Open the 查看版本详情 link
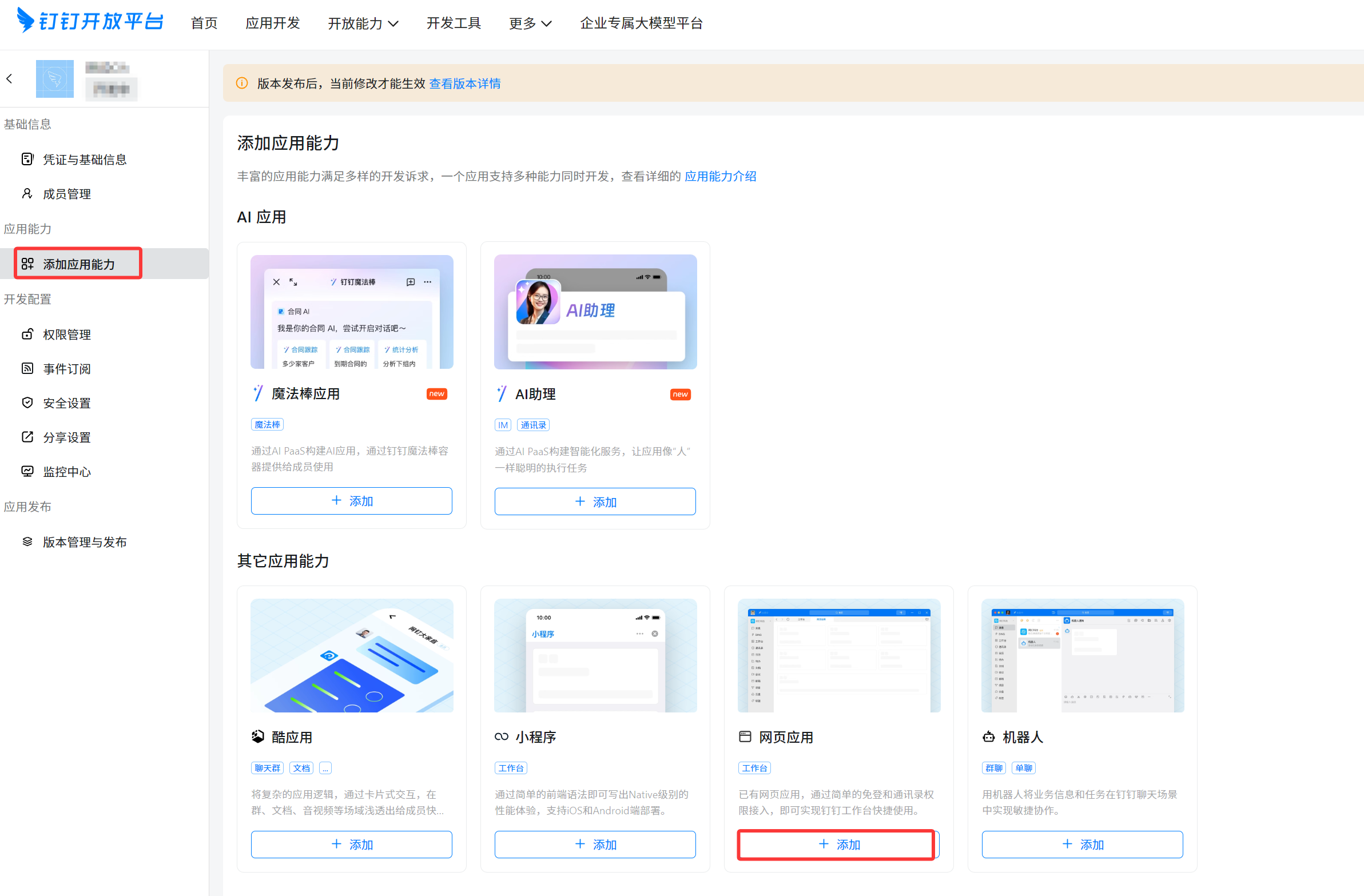This screenshot has height=896, width=1364. (x=465, y=83)
